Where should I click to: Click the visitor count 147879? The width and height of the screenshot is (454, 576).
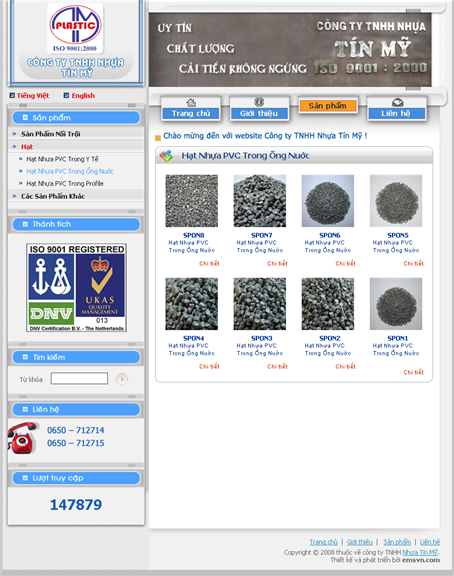pos(76,505)
